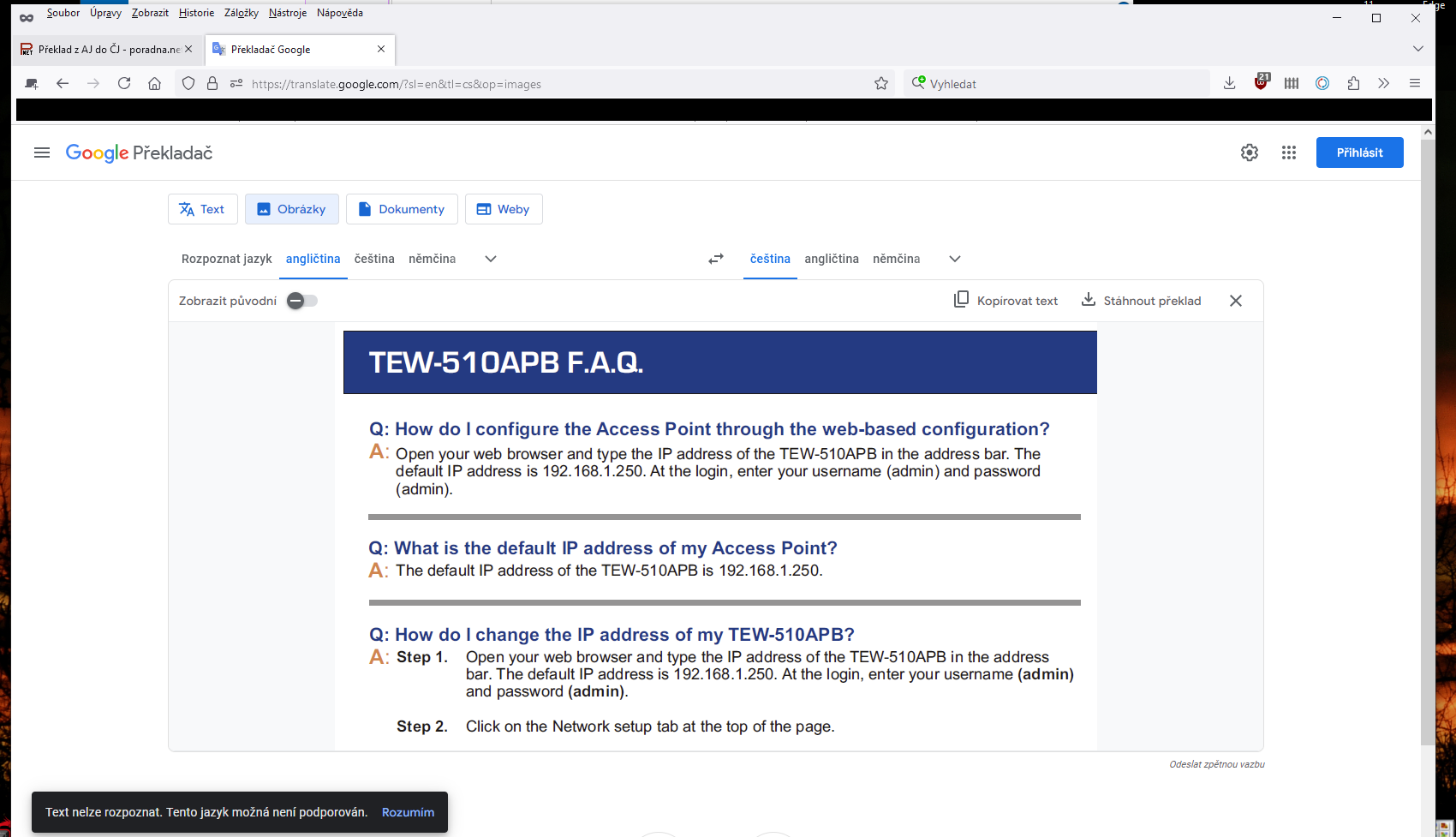Open the Historie menu

click(196, 13)
